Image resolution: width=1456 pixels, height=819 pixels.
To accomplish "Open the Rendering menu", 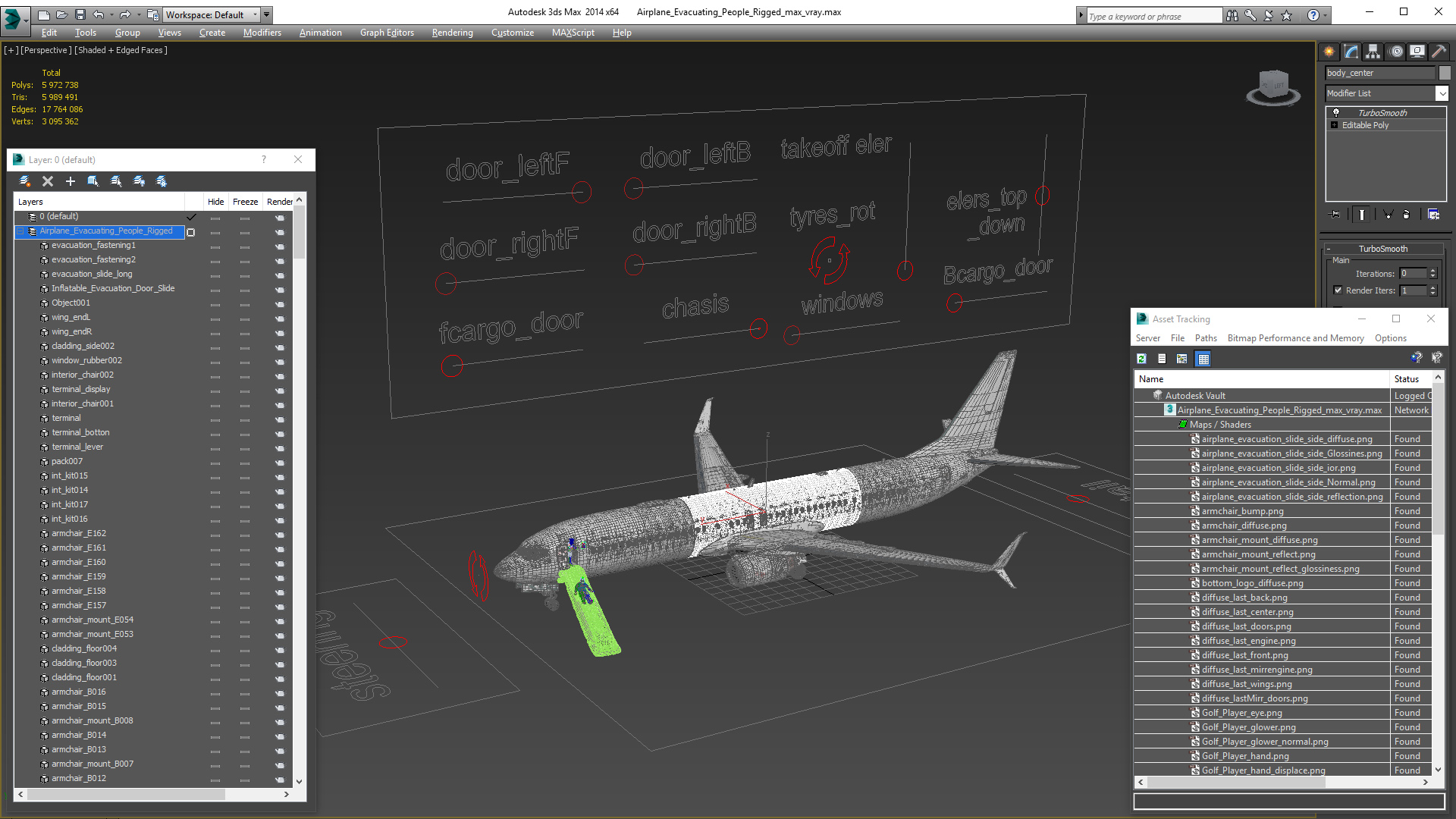I will [x=452, y=33].
